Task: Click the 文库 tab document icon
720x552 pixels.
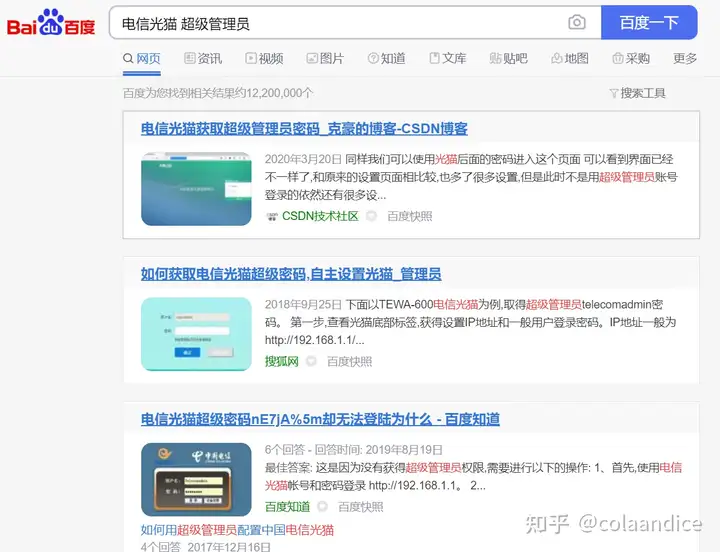Action: (x=434, y=58)
